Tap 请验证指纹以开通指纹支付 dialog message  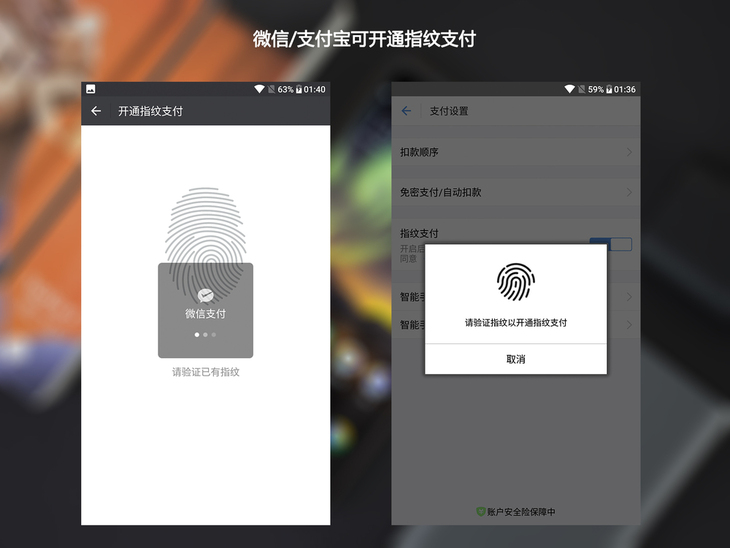[516, 323]
